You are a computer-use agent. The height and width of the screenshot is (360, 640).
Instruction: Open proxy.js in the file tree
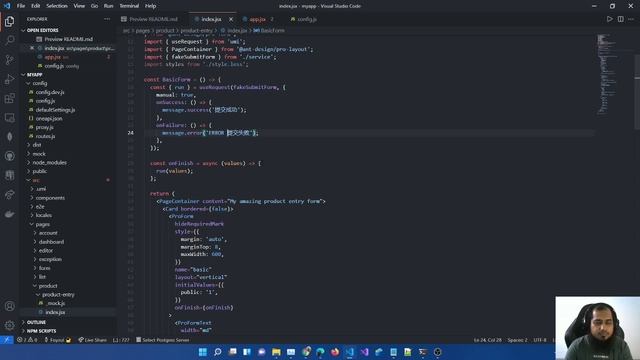click(44, 127)
